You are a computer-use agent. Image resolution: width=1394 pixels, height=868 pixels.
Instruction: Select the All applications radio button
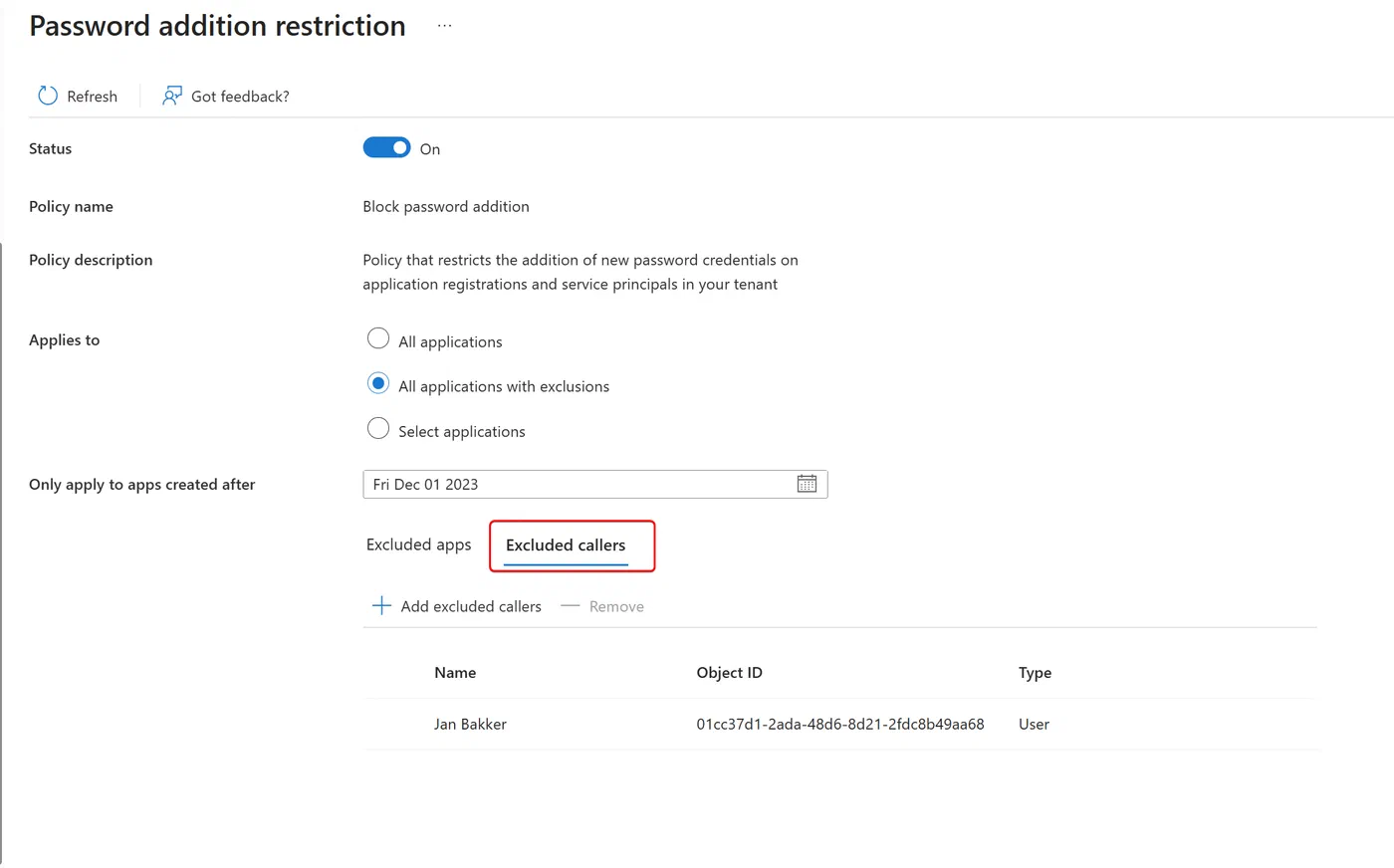[x=378, y=338]
